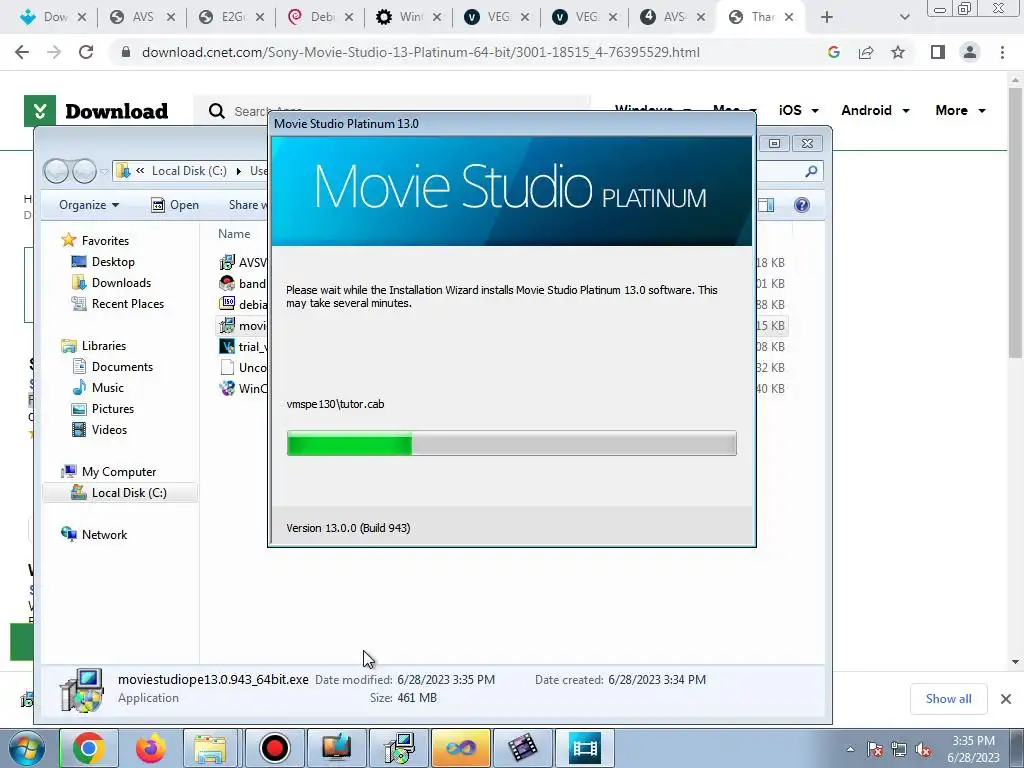The image size is (1024, 768).
Task: Toggle Explorer preview pane icon
Action: point(767,205)
